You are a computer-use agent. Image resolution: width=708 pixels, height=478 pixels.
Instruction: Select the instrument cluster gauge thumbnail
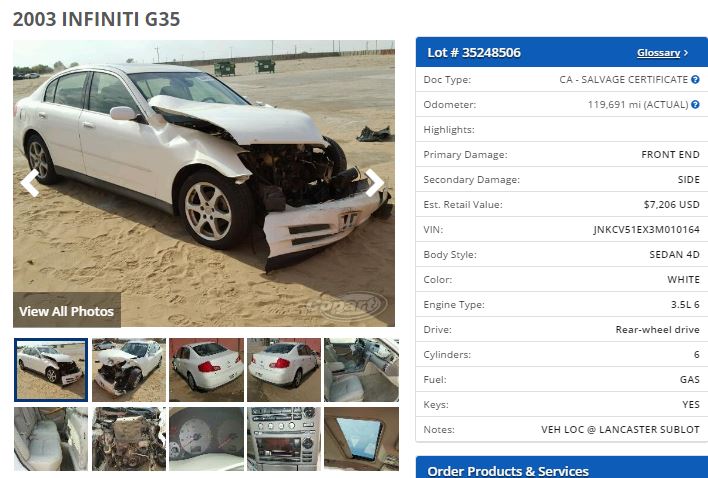[206, 439]
